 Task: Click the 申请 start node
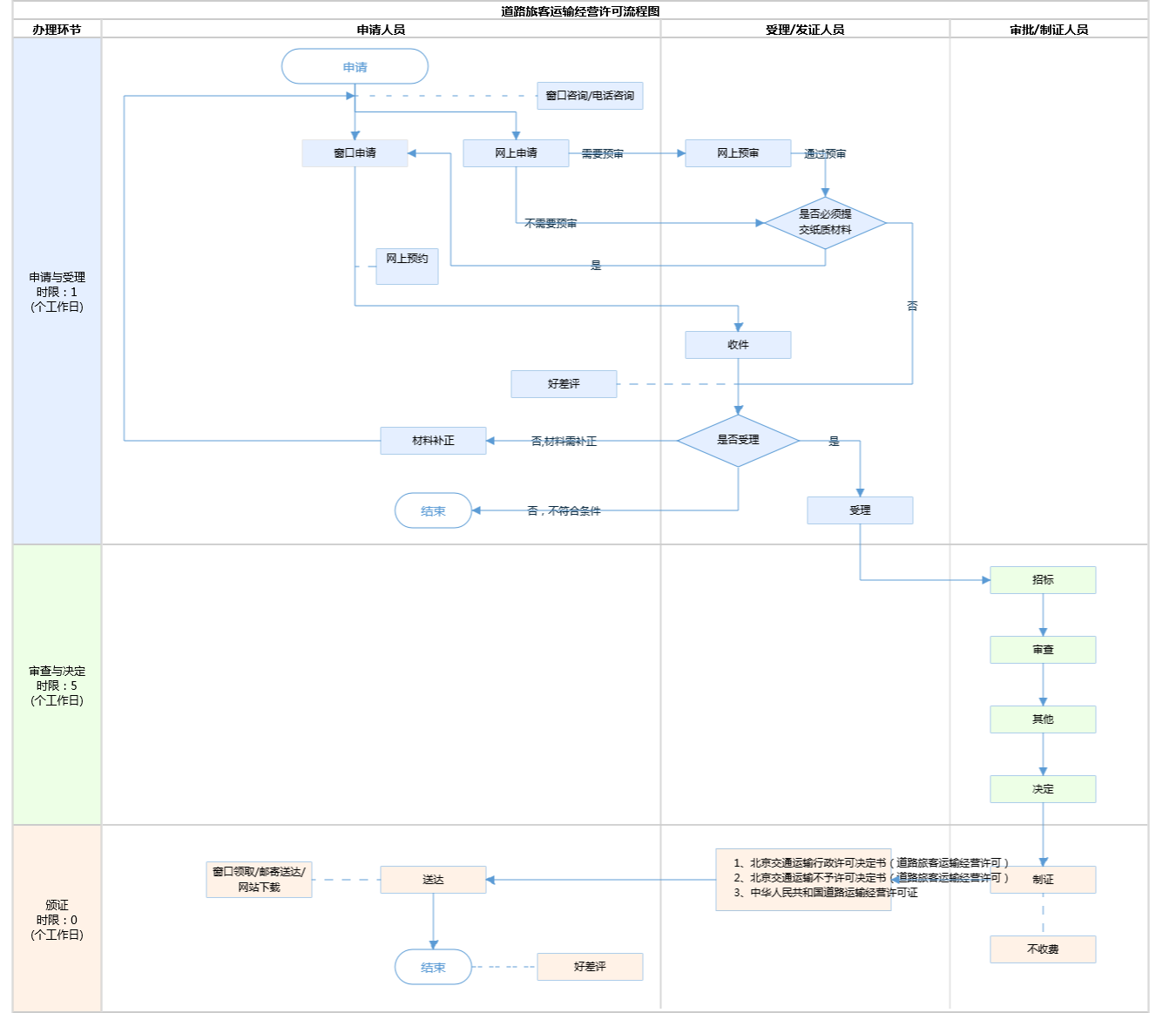[355, 67]
